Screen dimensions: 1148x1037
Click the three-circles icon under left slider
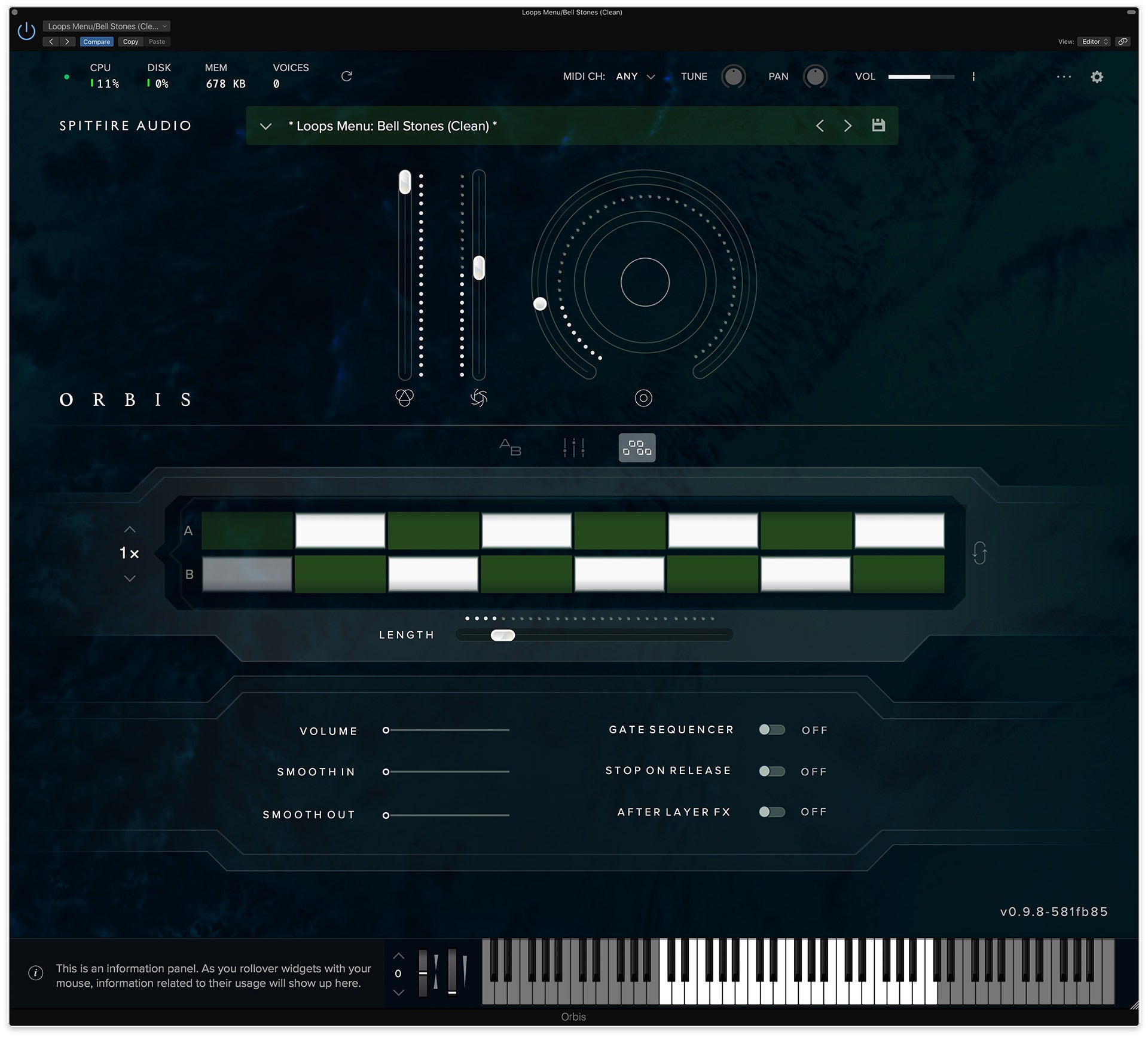[x=405, y=397]
